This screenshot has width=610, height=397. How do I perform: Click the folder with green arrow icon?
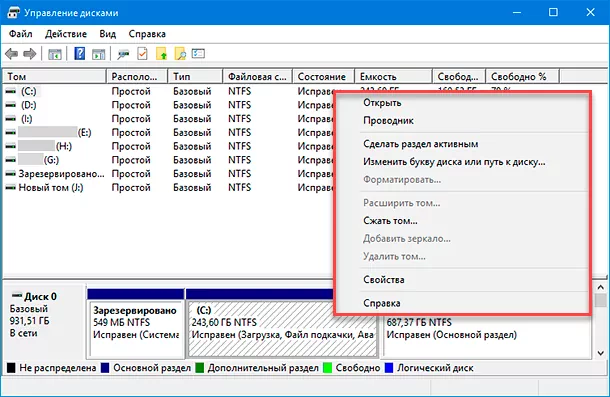pyautogui.click(x=161, y=54)
